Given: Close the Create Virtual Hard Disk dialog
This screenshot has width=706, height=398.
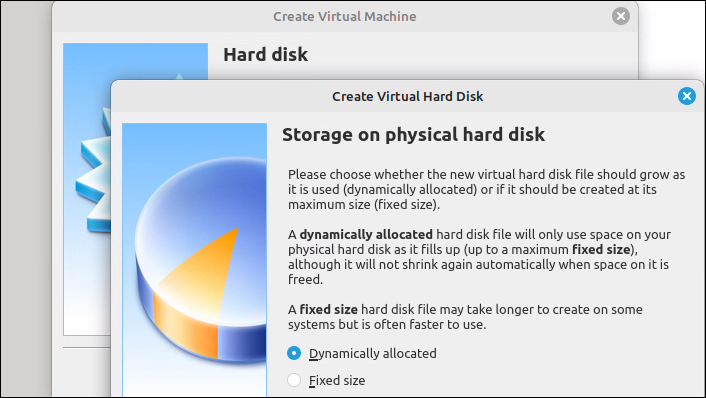Looking at the screenshot, I should tap(687, 96).
